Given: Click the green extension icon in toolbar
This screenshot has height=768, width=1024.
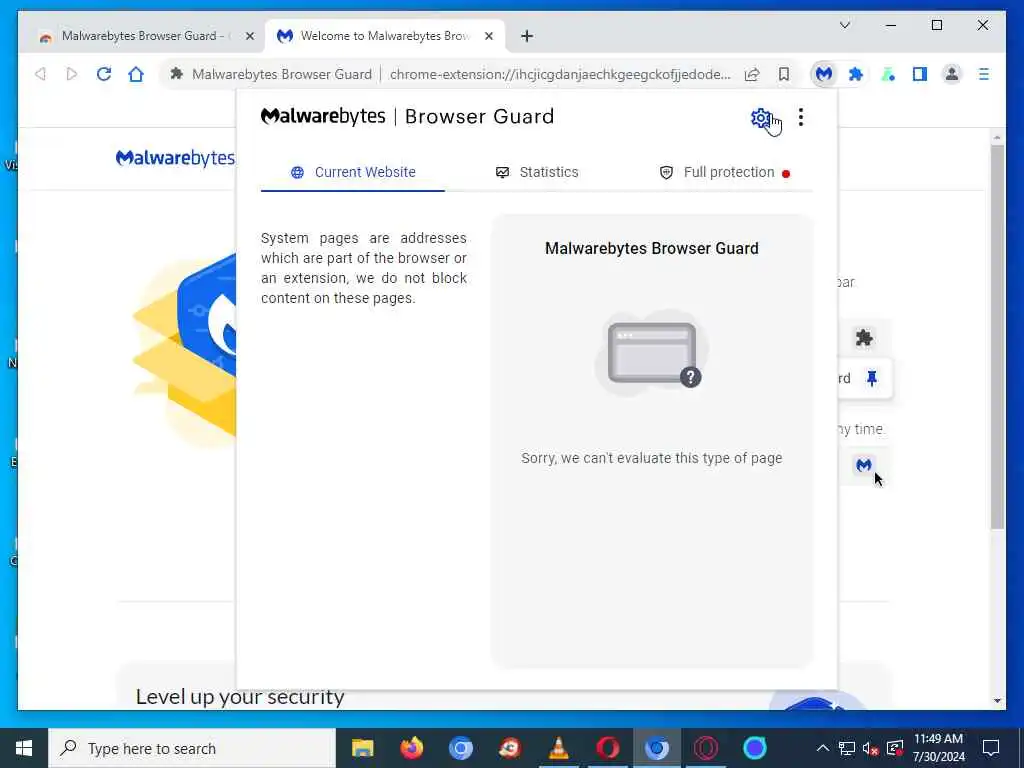Looking at the screenshot, I should coord(888,74).
